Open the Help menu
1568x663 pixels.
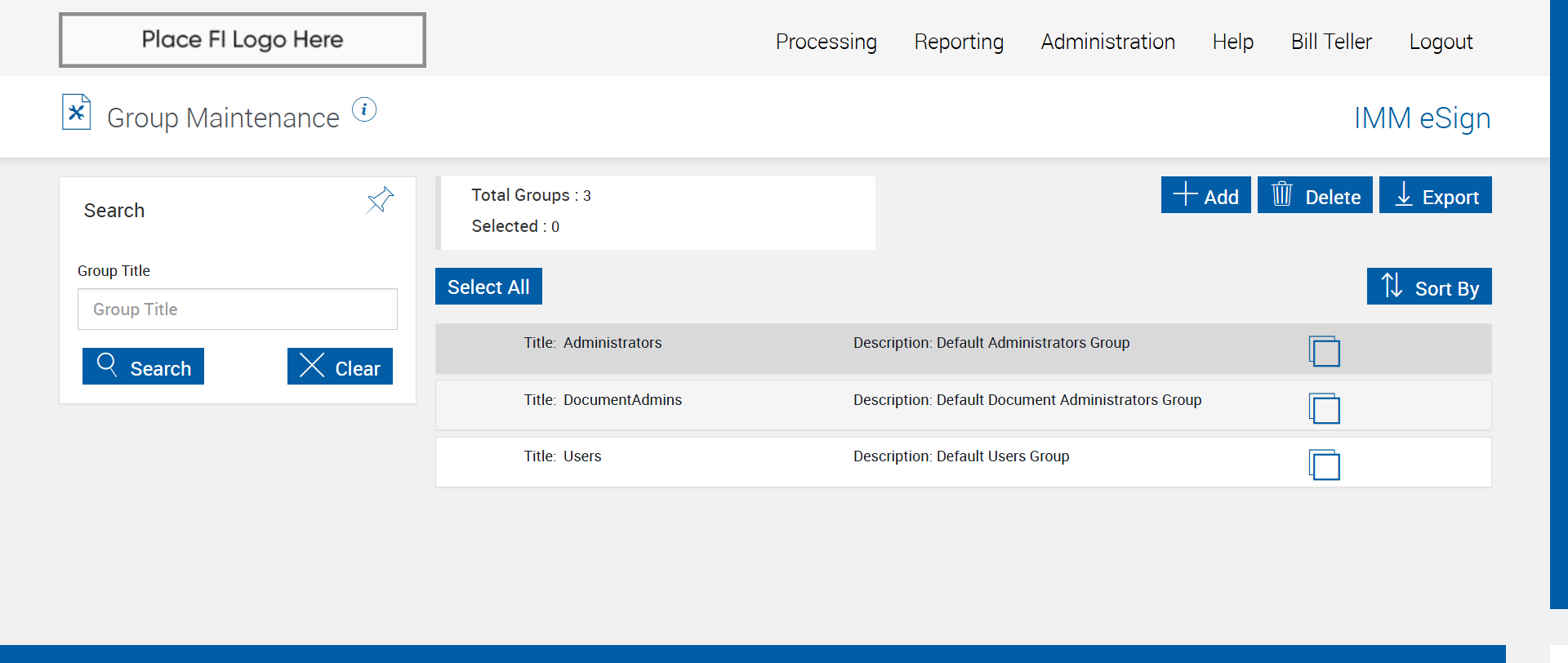point(1232,42)
